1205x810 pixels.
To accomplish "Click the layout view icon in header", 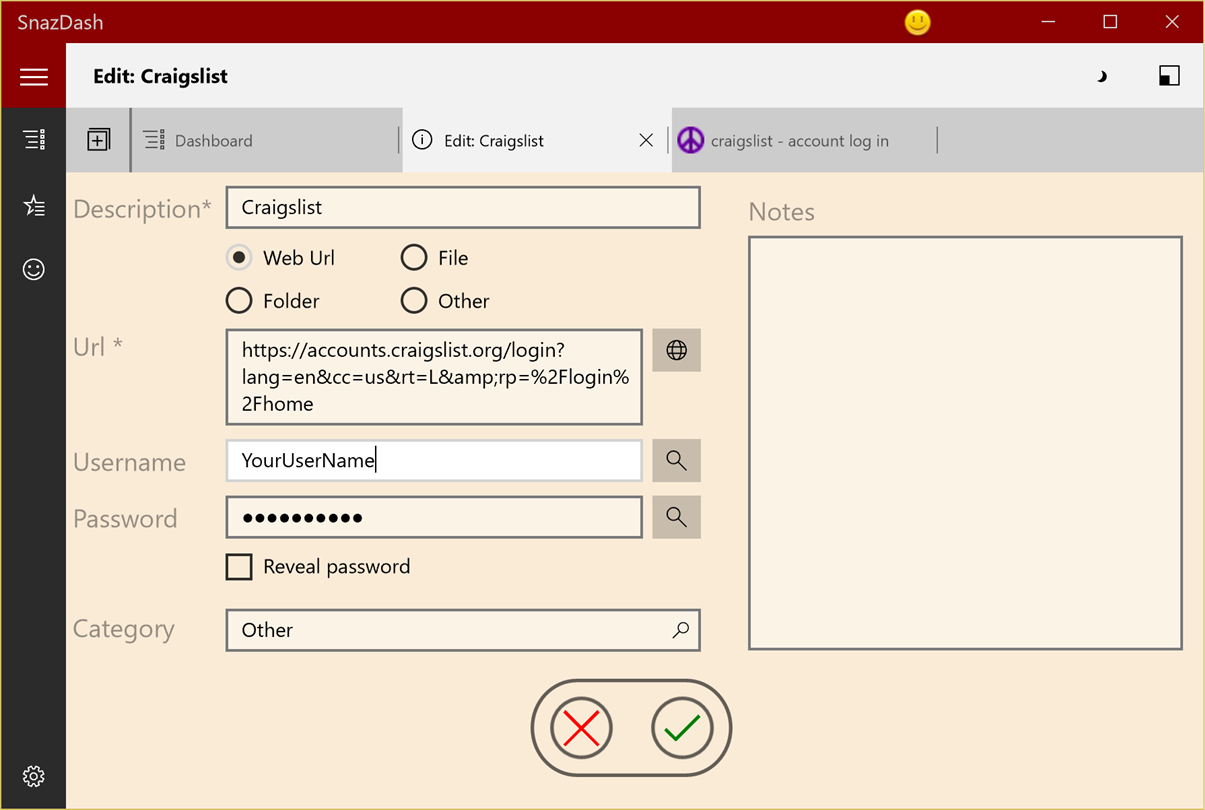I will (x=1168, y=76).
